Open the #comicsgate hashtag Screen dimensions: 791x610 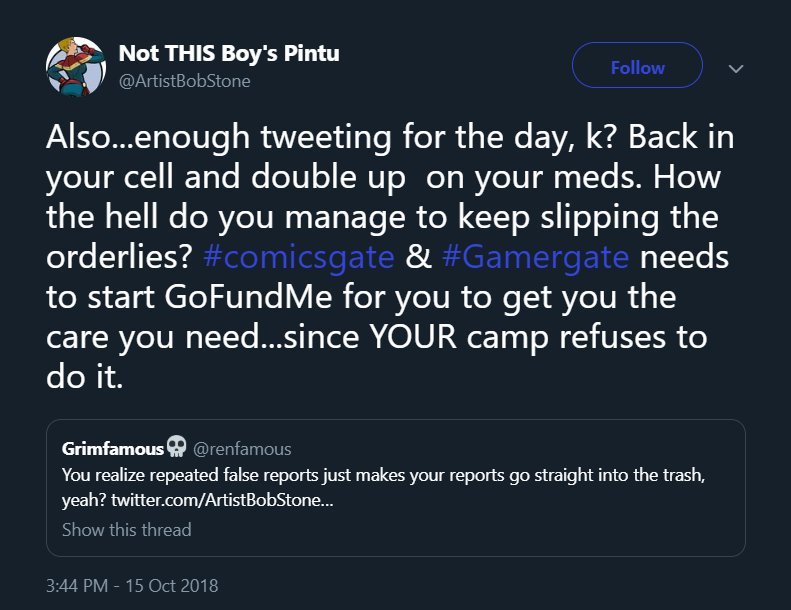coord(298,257)
